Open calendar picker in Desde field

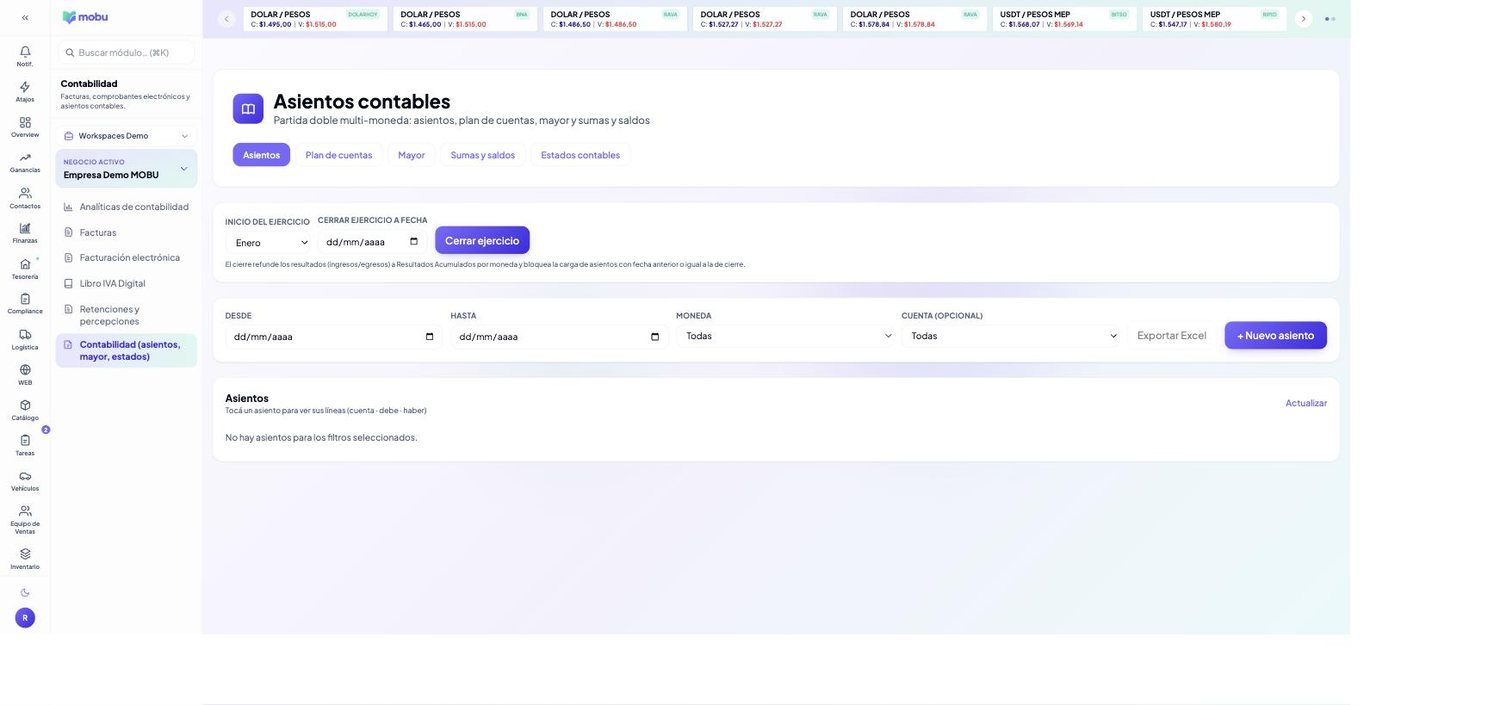tap(430, 337)
